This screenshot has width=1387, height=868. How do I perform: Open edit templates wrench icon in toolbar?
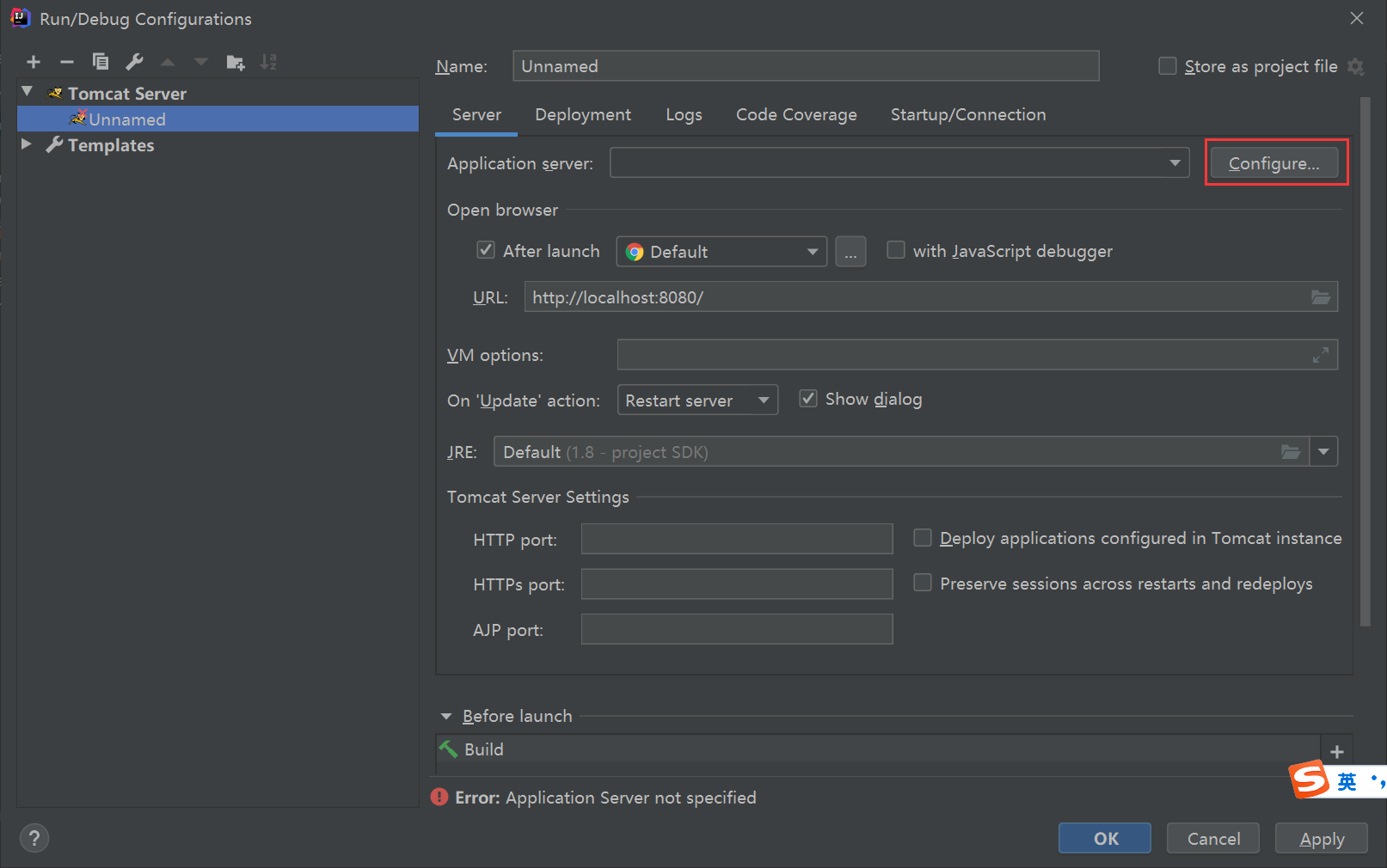click(134, 62)
